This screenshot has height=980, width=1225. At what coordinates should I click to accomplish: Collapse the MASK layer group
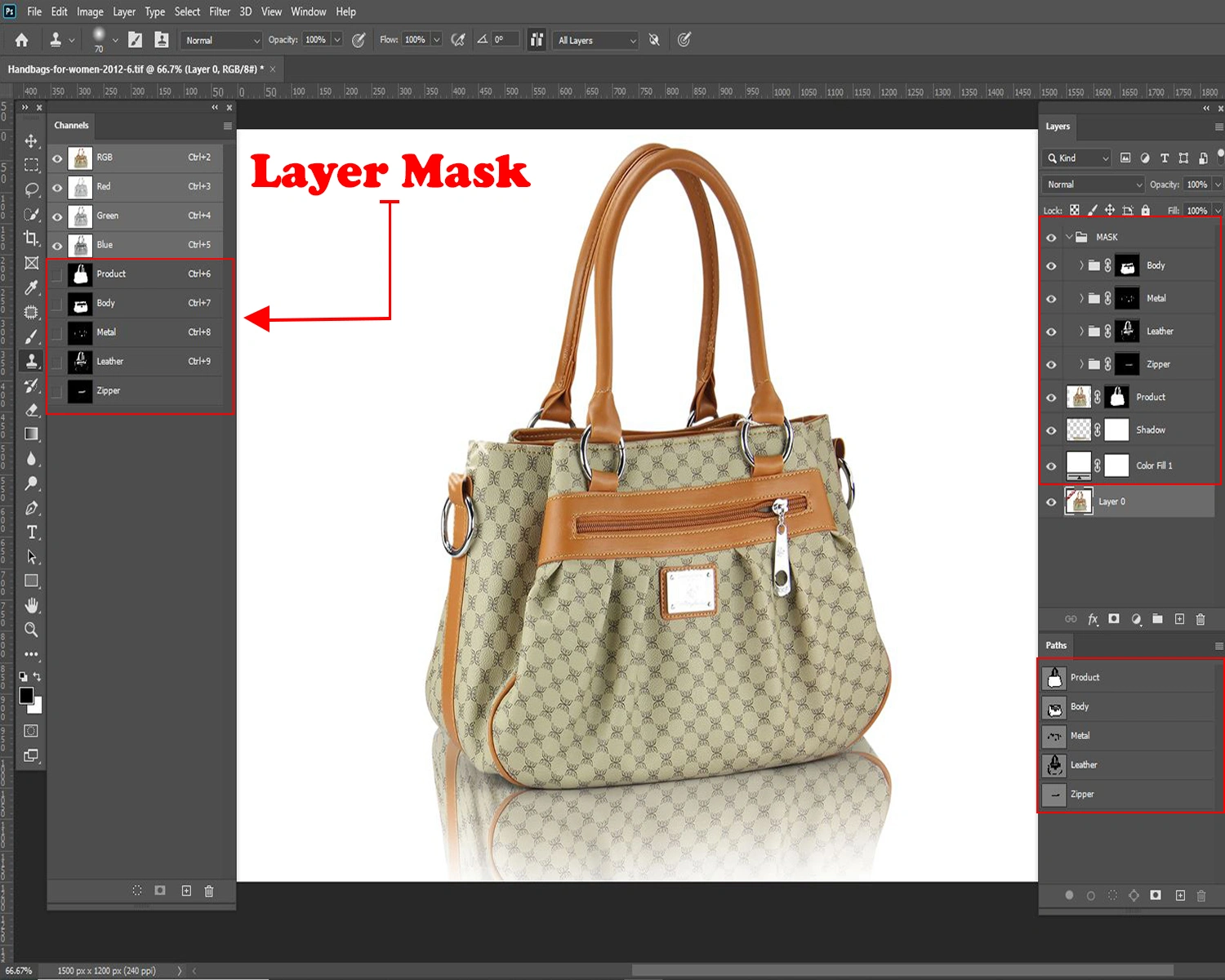click(1069, 237)
